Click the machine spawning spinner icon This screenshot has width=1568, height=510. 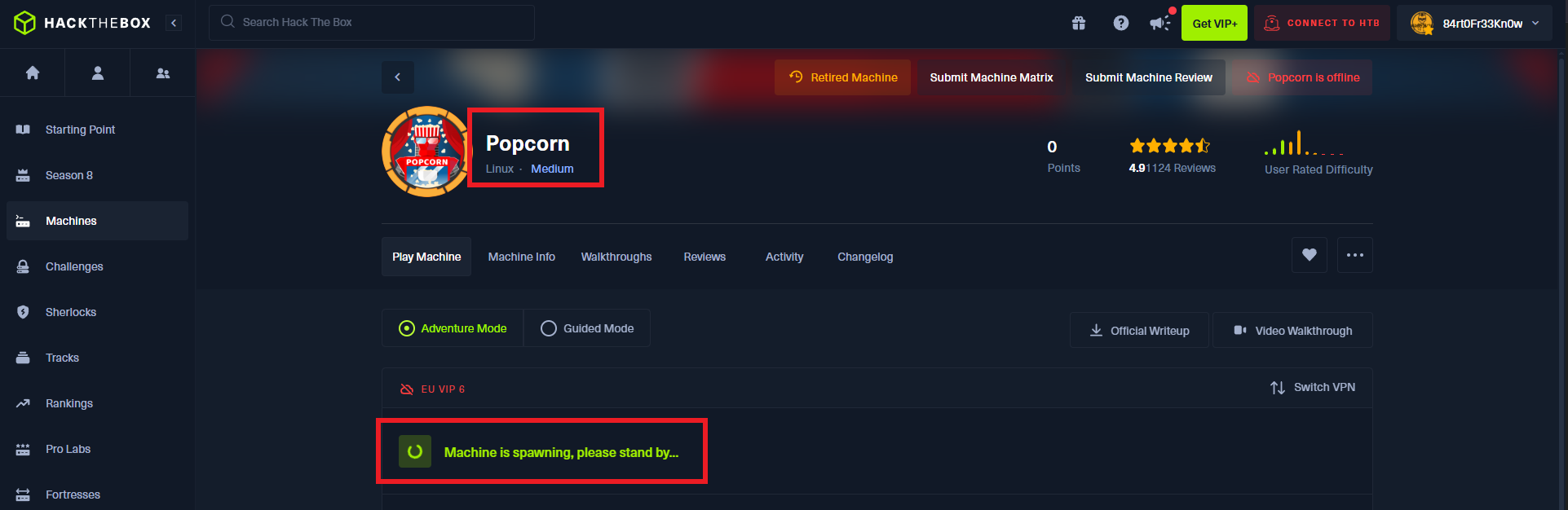click(x=415, y=451)
